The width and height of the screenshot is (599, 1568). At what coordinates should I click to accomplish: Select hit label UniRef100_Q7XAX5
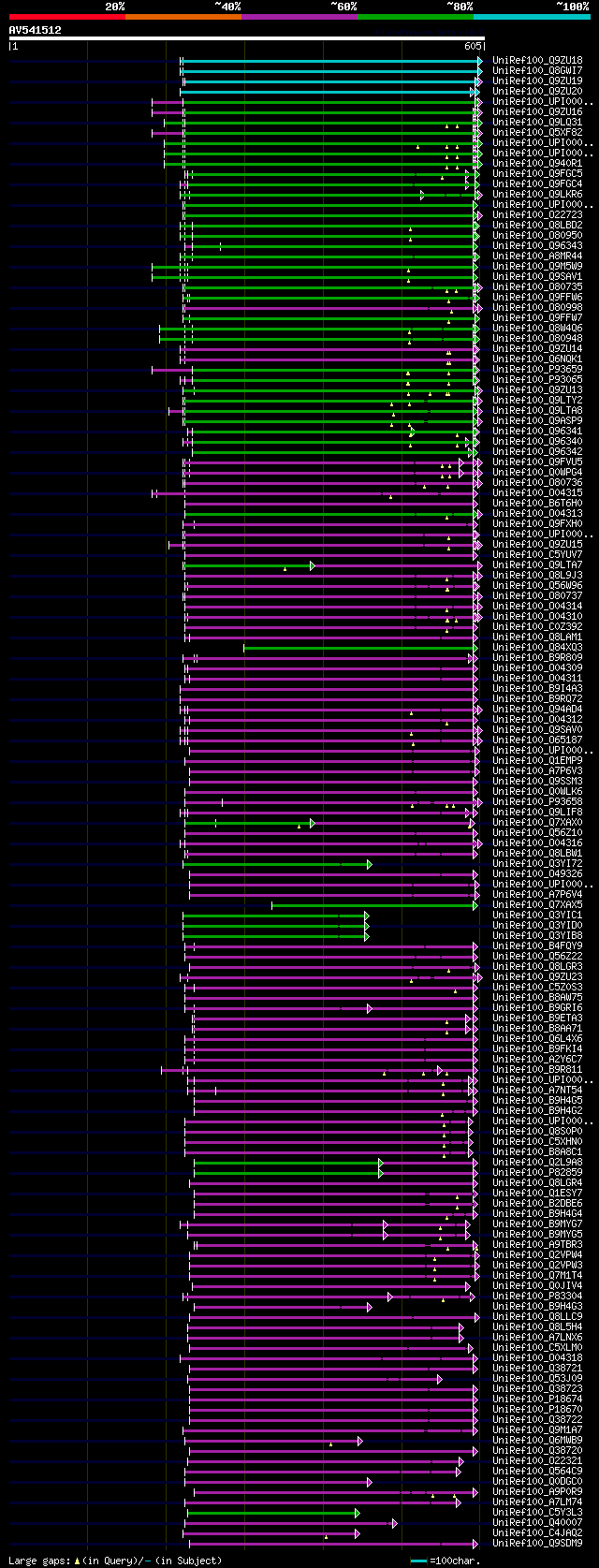click(537, 904)
